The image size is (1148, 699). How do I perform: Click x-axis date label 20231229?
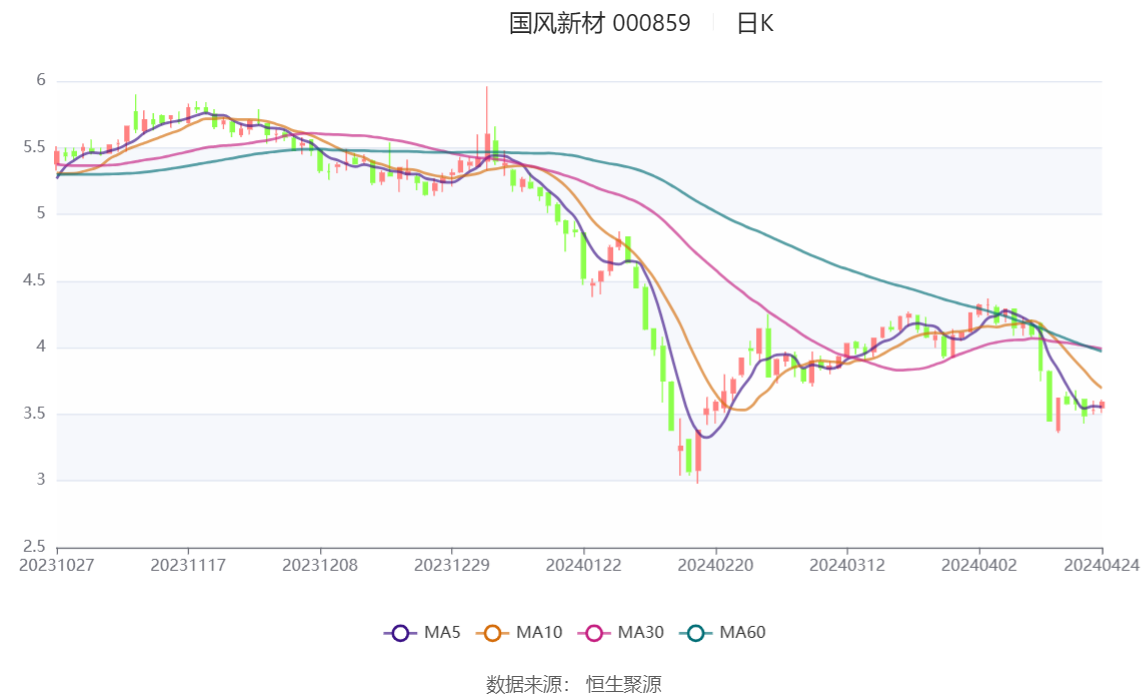pyautogui.click(x=452, y=565)
